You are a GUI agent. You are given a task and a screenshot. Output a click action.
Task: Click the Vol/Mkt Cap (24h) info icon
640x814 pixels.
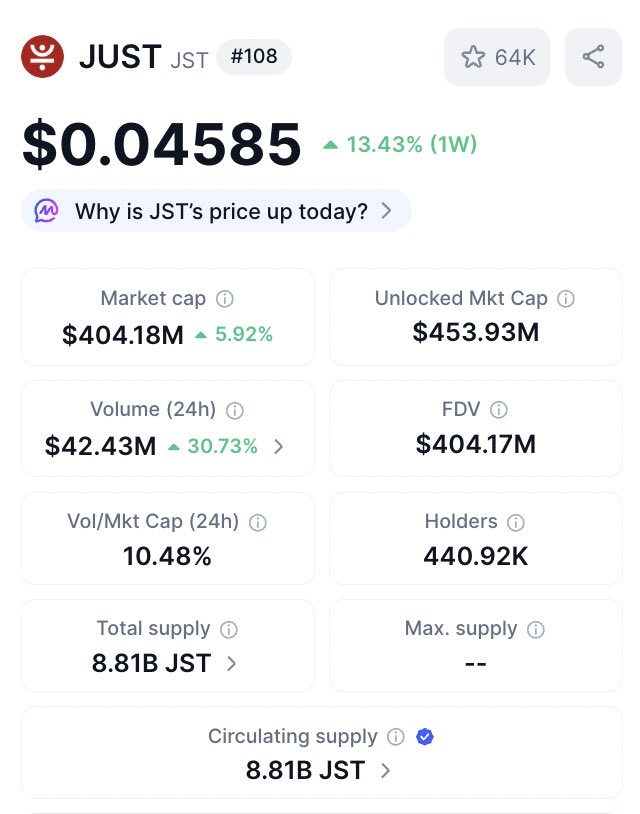click(257, 522)
